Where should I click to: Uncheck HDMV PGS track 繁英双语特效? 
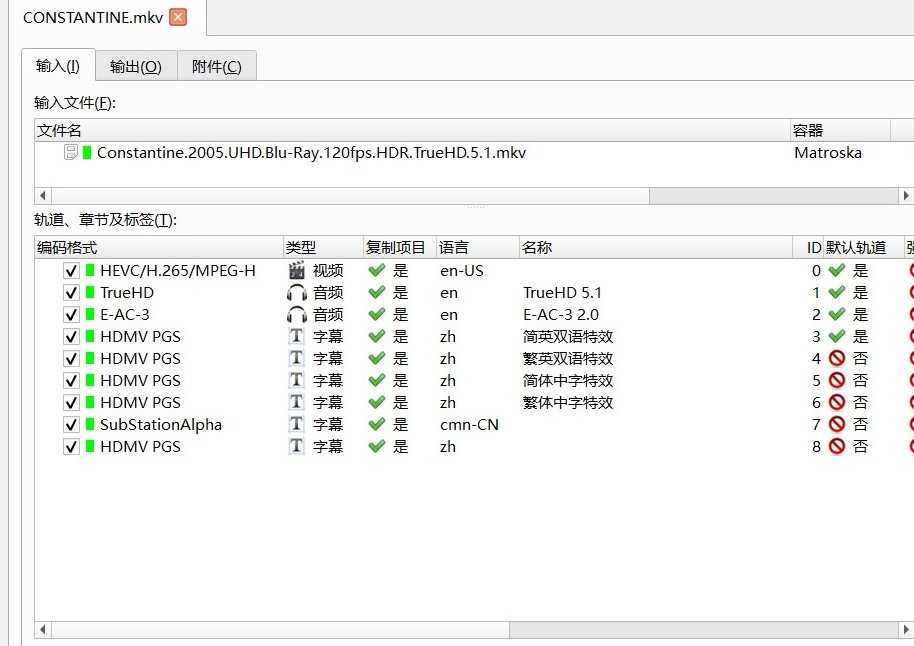pyautogui.click(x=71, y=359)
